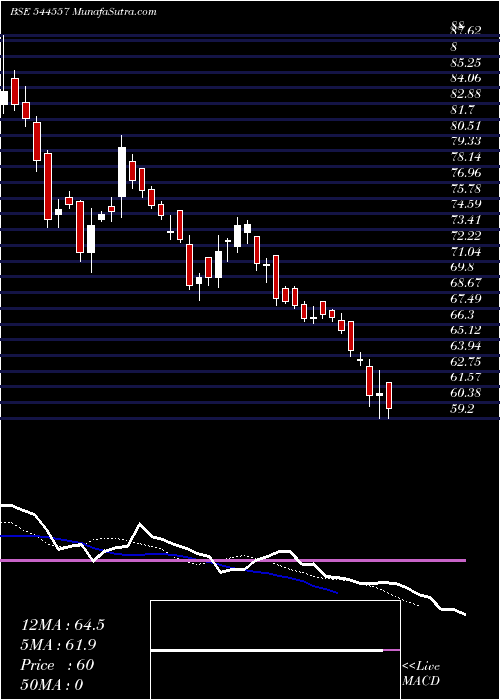Click the 'Price : 60' readout
The height and width of the screenshot is (700, 500).
click(x=57, y=665)
